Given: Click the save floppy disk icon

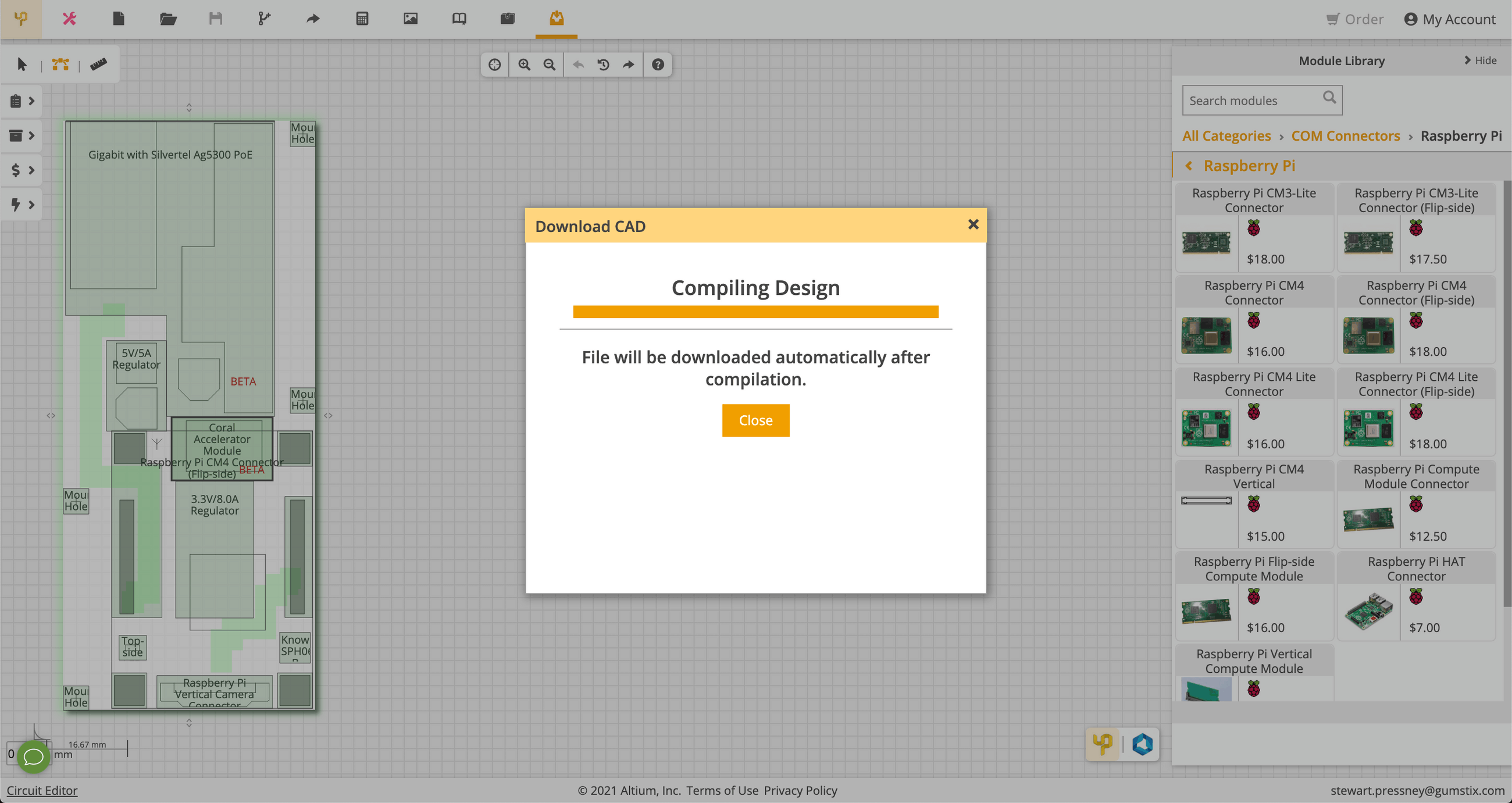Looking at the screenshot, I should click(215, 19).
